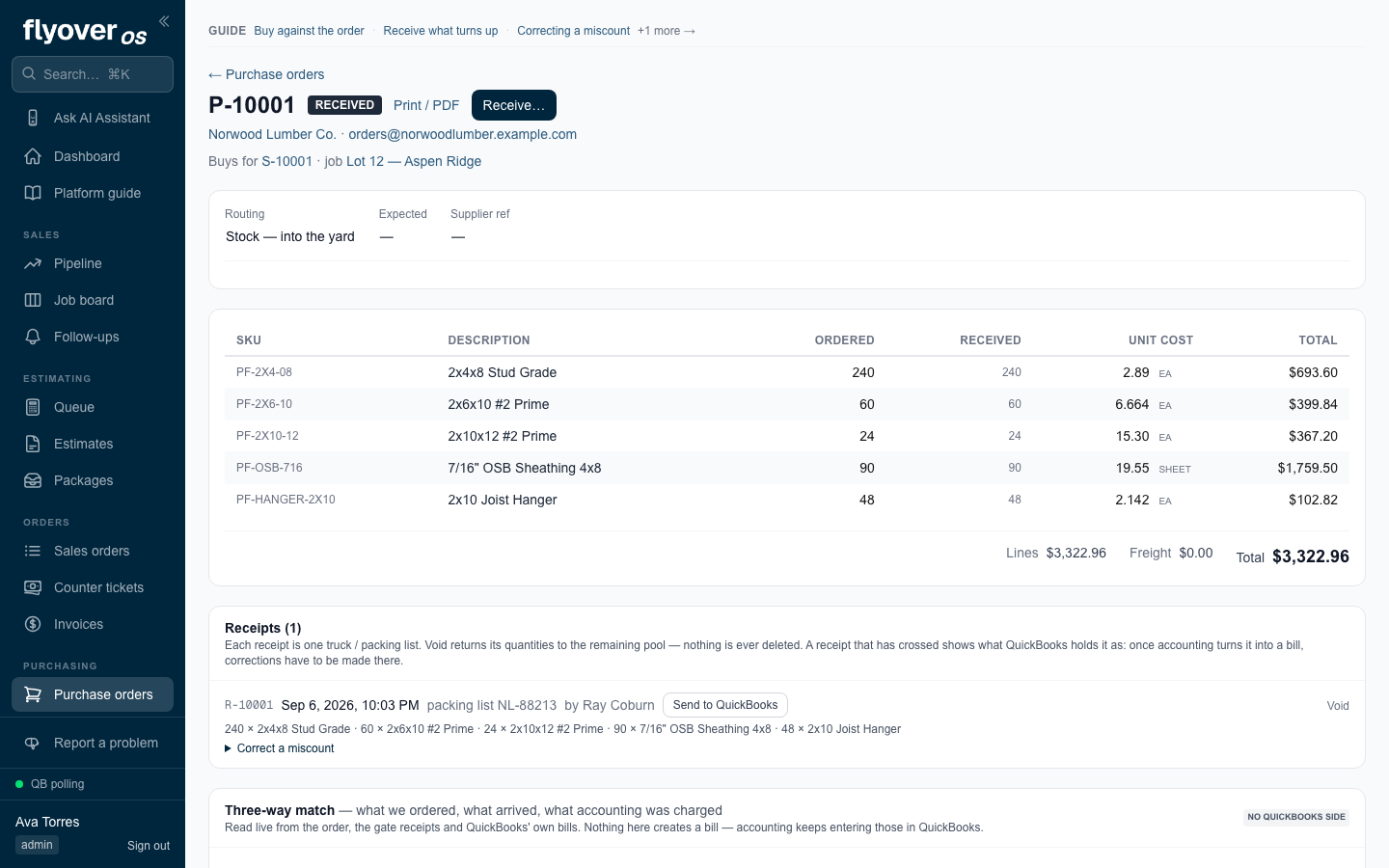Show +1 more guide links
Screen dimensions: 1389x868
(666, 31)
